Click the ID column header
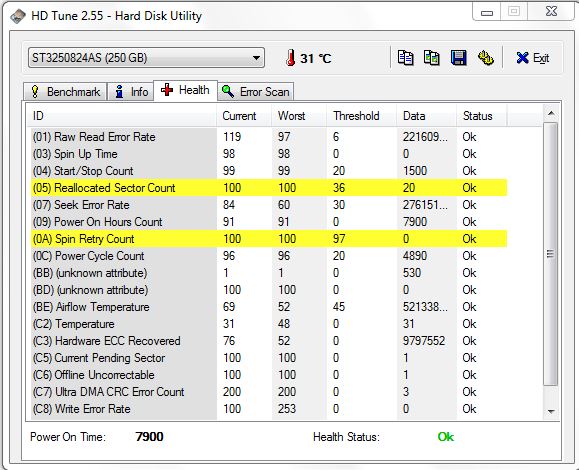Viewport: 579px width, 470px height. pos(122,116)
